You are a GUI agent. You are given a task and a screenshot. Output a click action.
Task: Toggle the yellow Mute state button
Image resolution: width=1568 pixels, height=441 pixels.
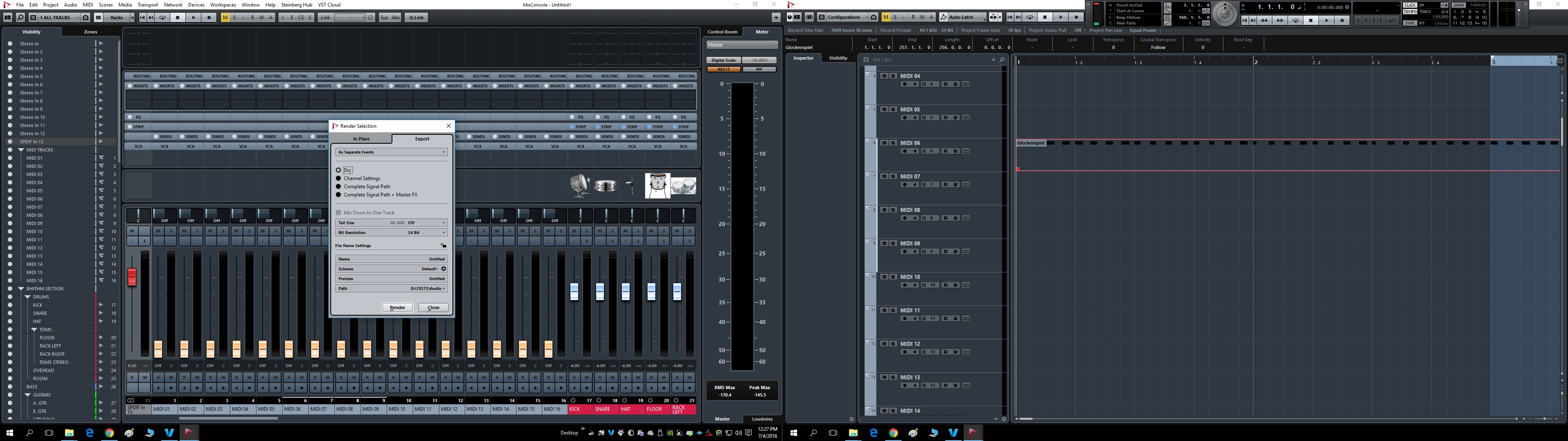click(x=225, y=18)
